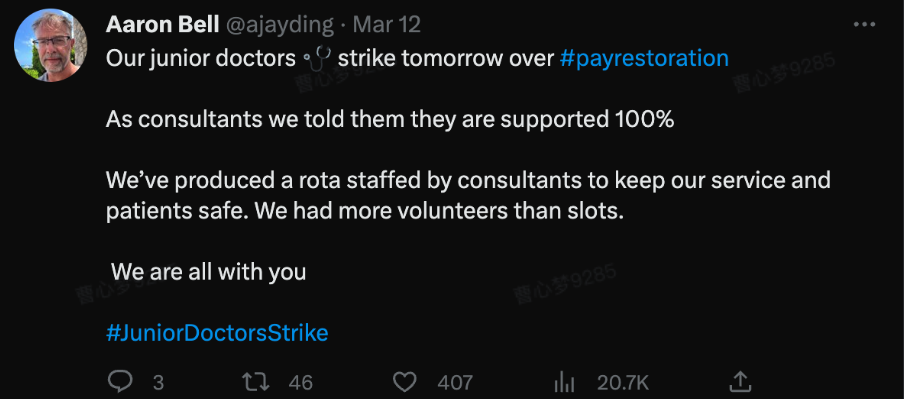Viewport: 904px width, 399px height.
Task: Open the @ajayding handle link
Action: tap(279, 25)
